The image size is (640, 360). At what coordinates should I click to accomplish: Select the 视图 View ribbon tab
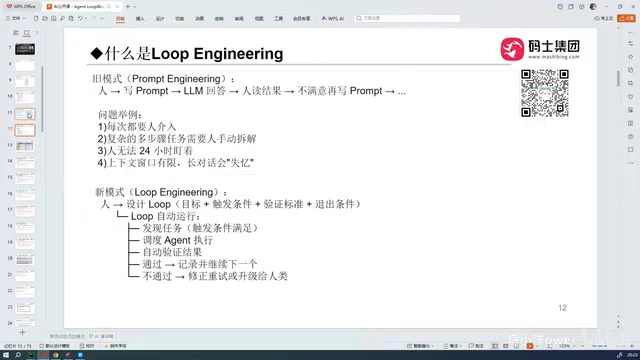point(259,19)
